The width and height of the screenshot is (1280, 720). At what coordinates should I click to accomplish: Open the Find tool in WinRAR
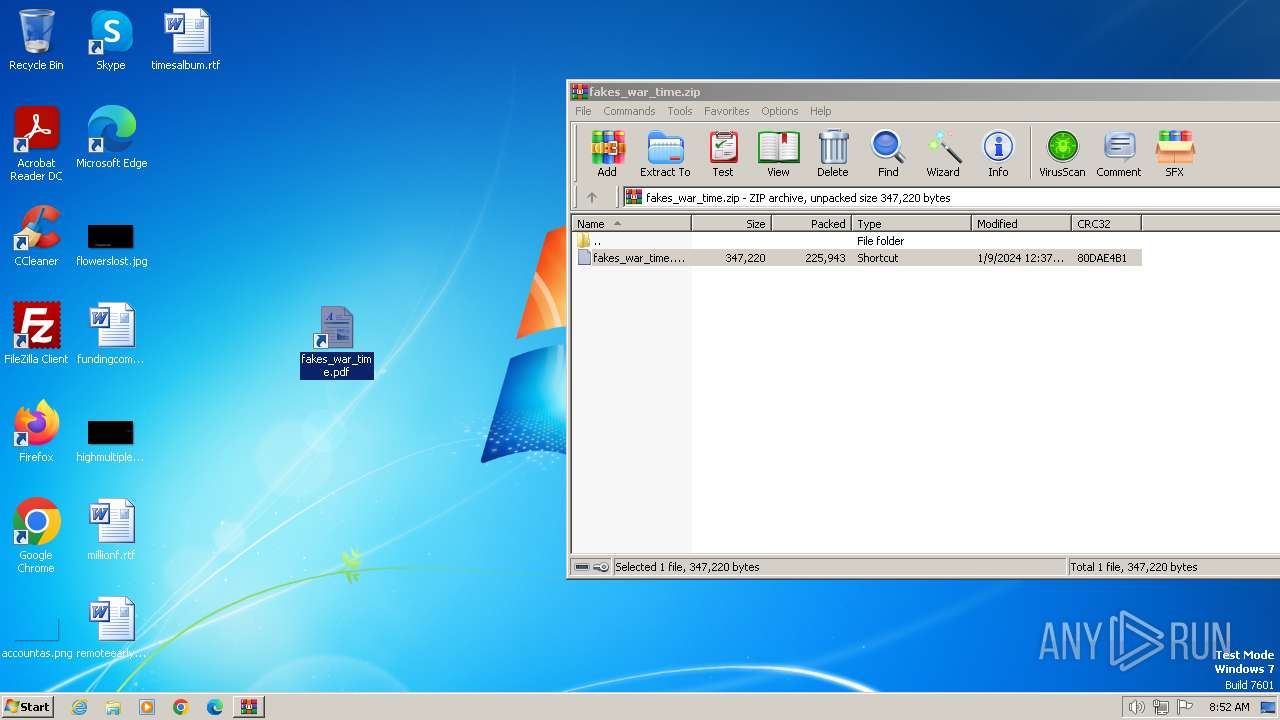click(888, 154)
